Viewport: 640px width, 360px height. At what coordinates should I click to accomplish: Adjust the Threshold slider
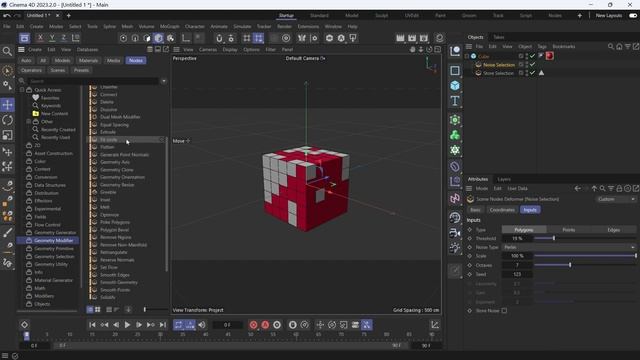(585, 238)
